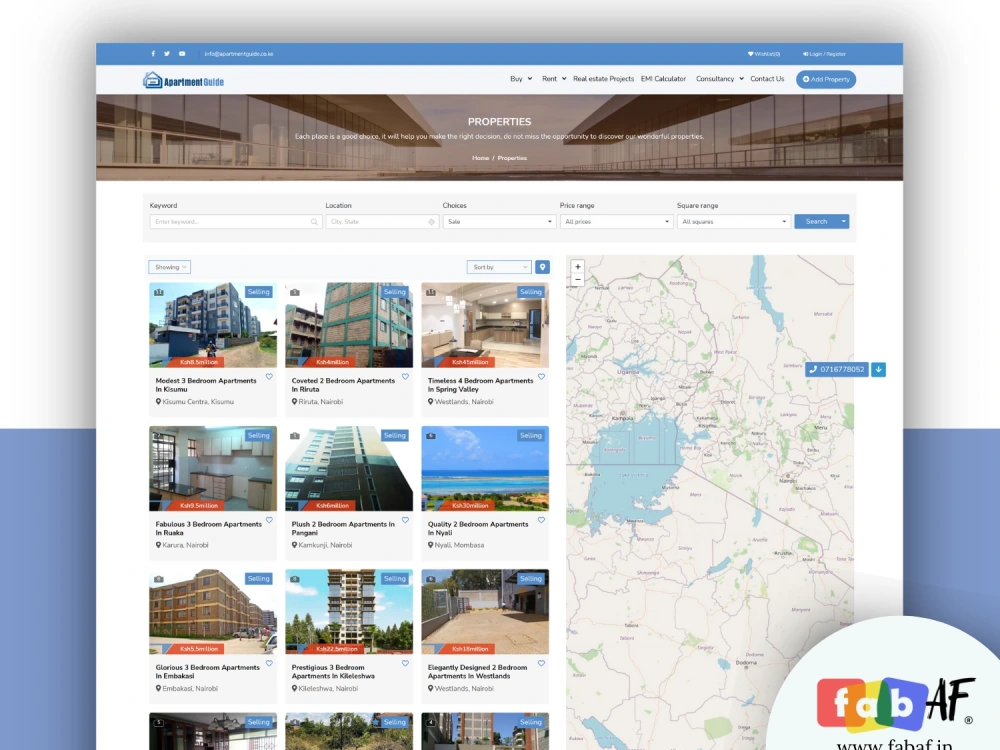Screen dimensions: 1000x750
Task: Open title Glorious 3 Bedroom Apartments In Embakasi
Action: pos(207,672)
